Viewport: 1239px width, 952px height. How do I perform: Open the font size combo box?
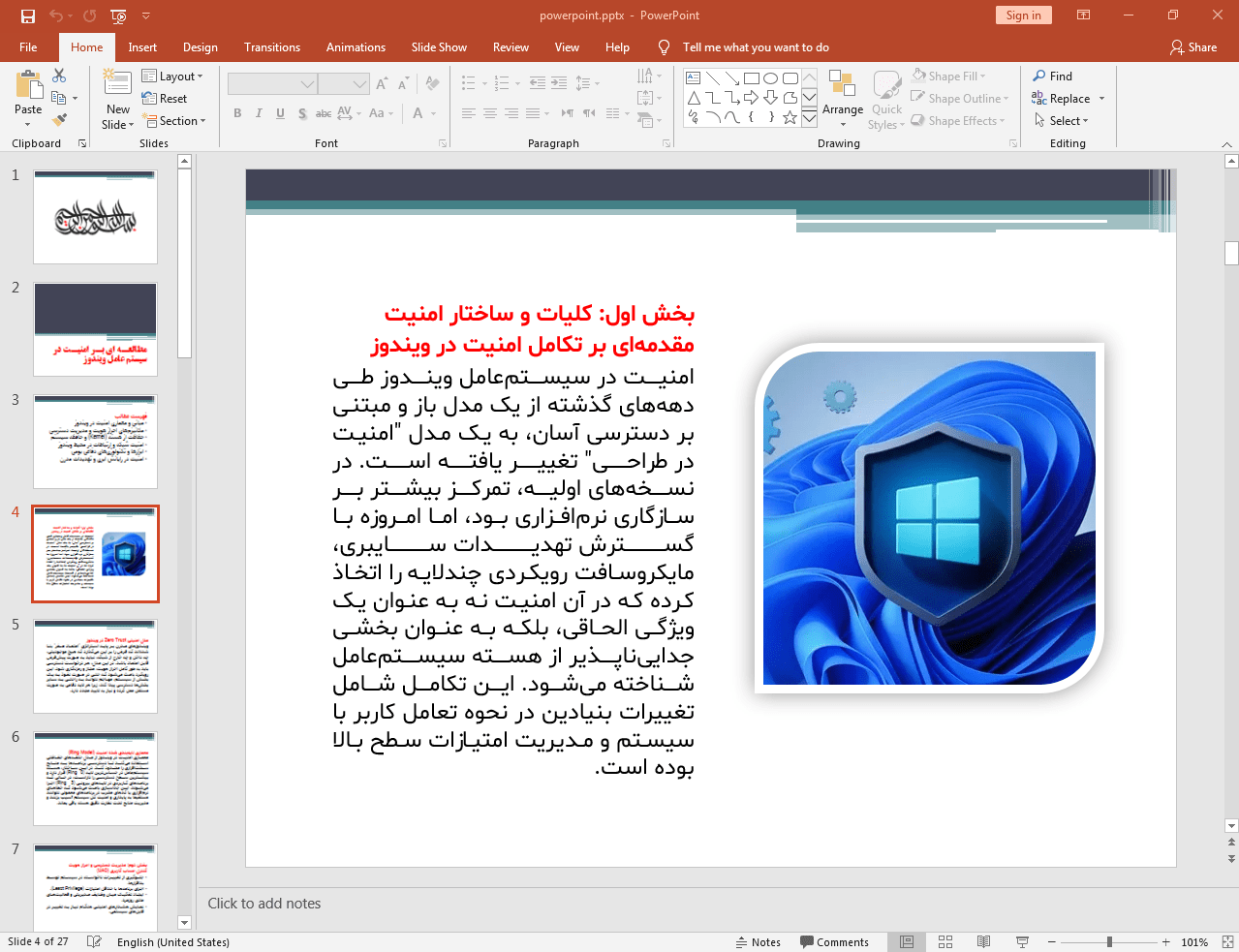click(x=344, y=84)
